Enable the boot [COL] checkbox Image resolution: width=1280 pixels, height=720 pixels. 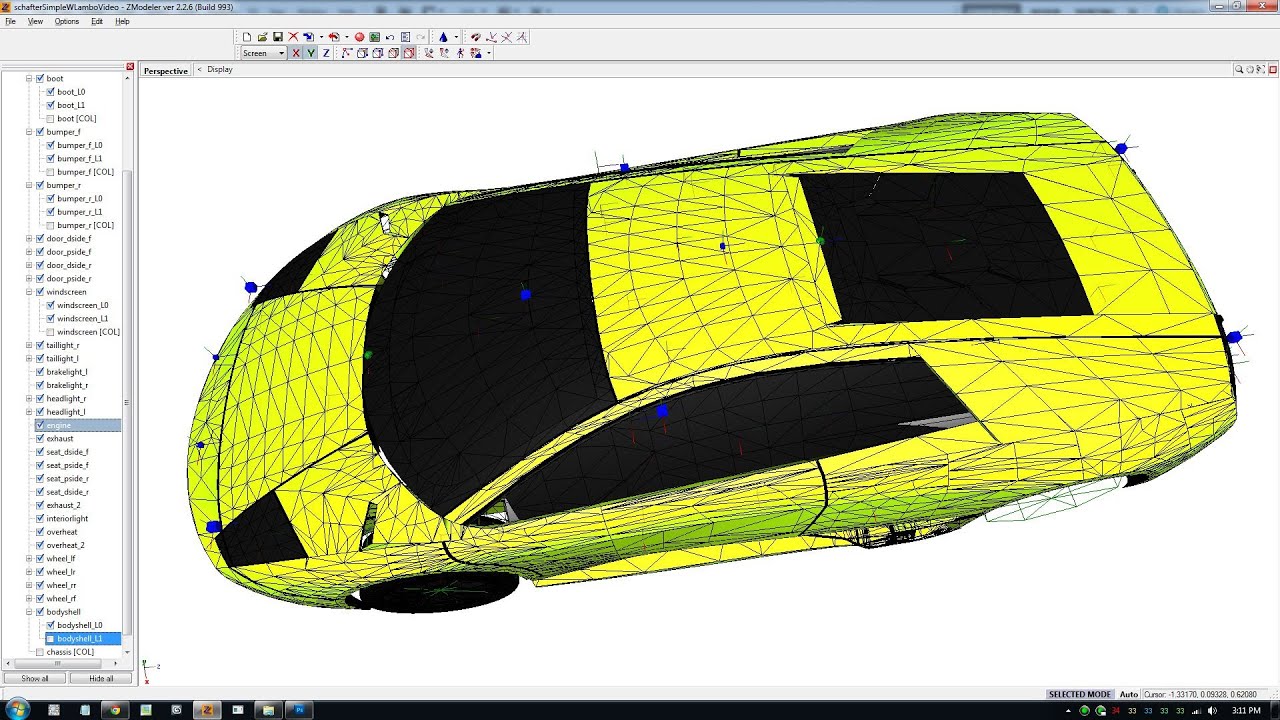[50, 118]
